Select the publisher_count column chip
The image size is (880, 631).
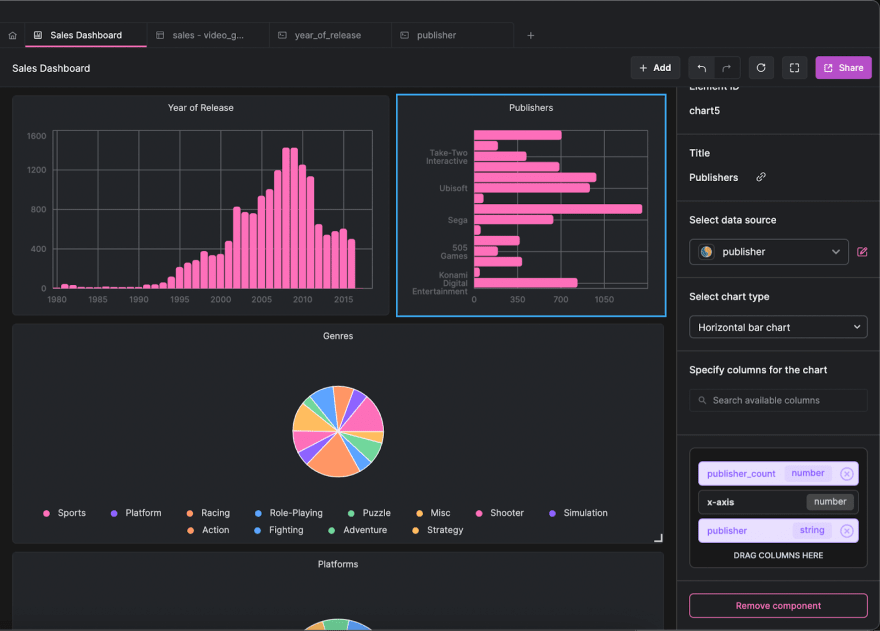tap(778, 474)
